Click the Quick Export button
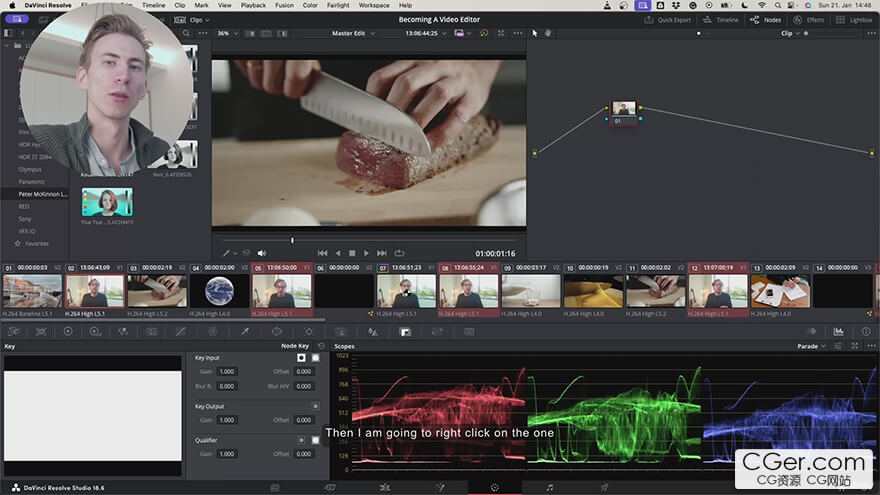Viewport: 880px width, 495px height. pos(668,20)
